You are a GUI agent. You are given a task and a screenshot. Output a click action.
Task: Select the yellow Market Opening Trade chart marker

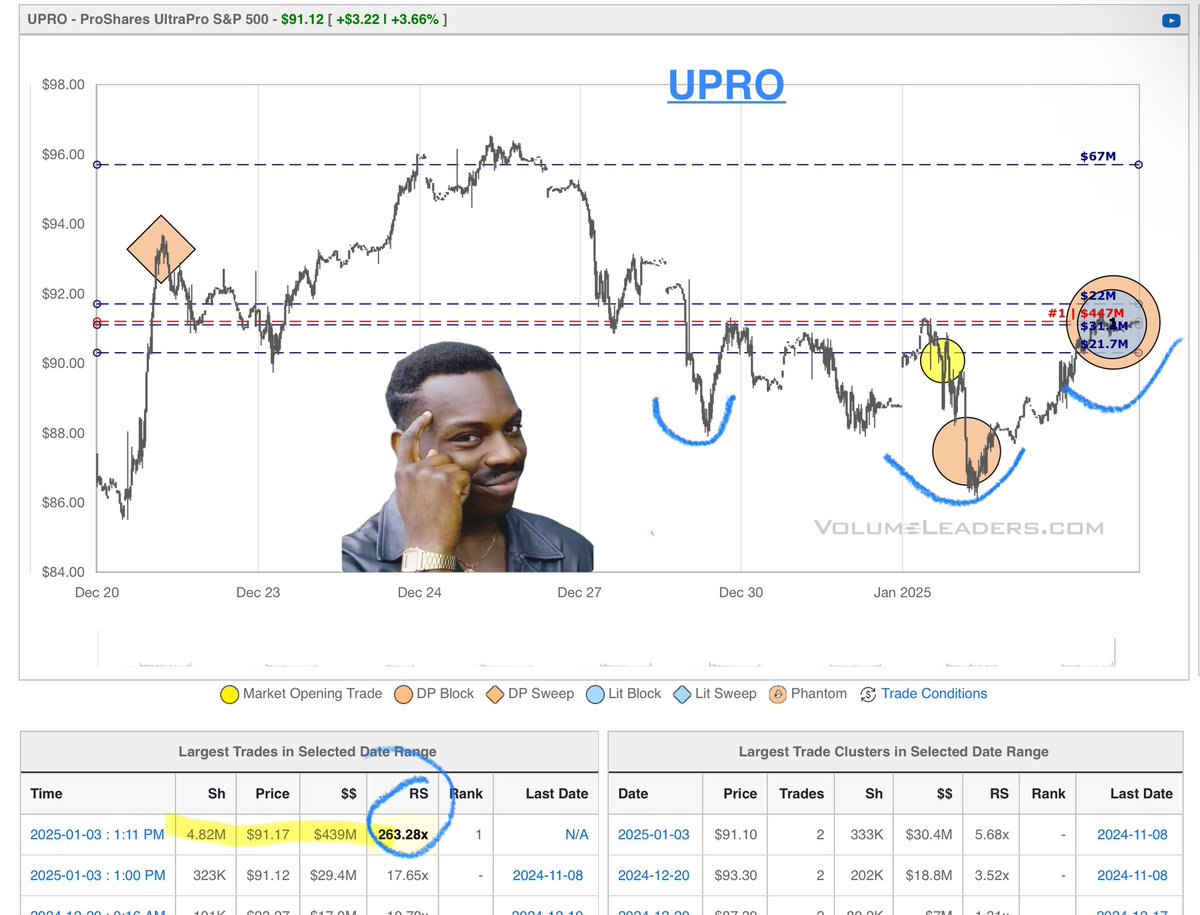pos(942,360)
